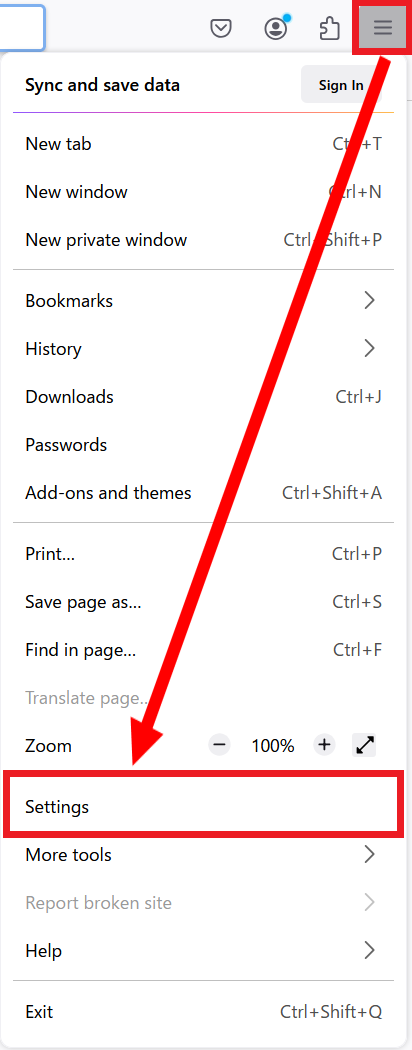Click the hamburger application menu button
This screenshot has width=412, height=1050.
click(383, 27)
